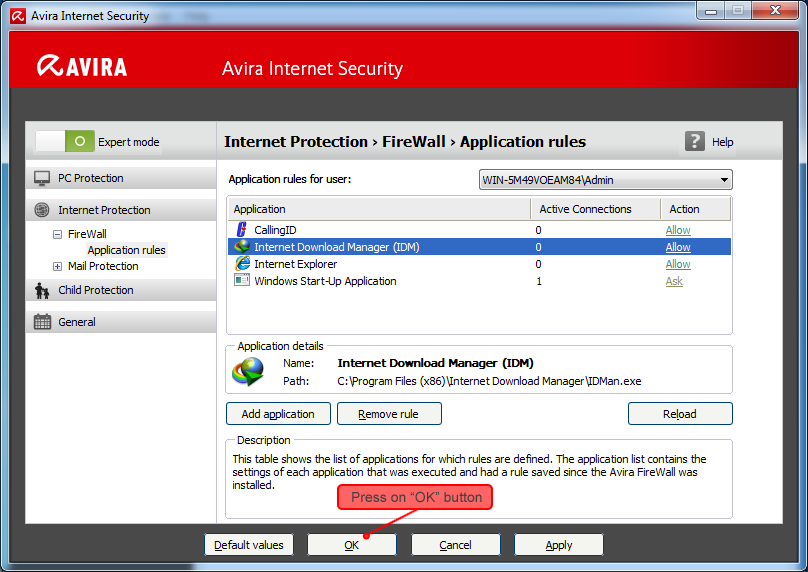Open the Child Protection section
Viewport: 808px width, 572px height.
(121, 290)
